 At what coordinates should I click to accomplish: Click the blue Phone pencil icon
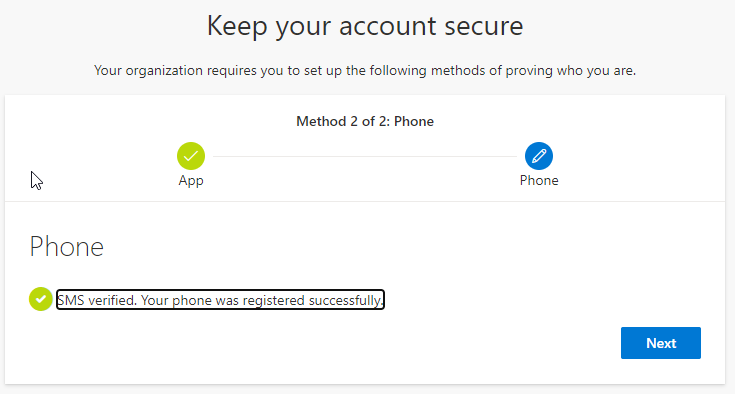(539, 156)
